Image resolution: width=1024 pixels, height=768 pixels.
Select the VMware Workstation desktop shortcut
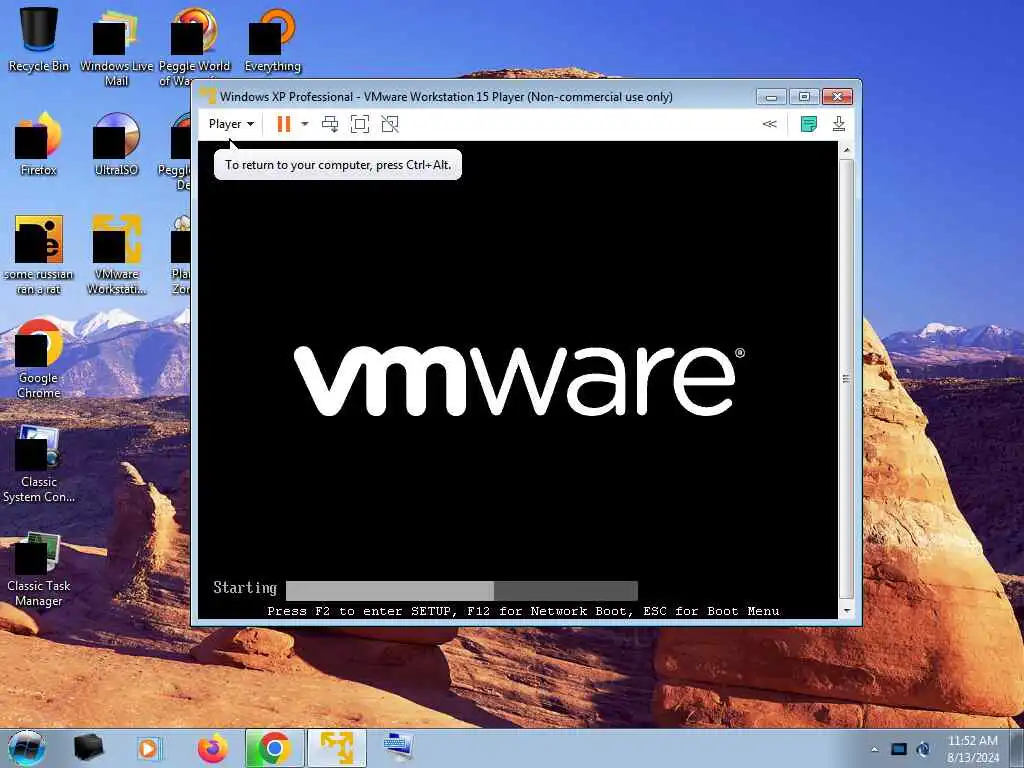click(116, 255)
